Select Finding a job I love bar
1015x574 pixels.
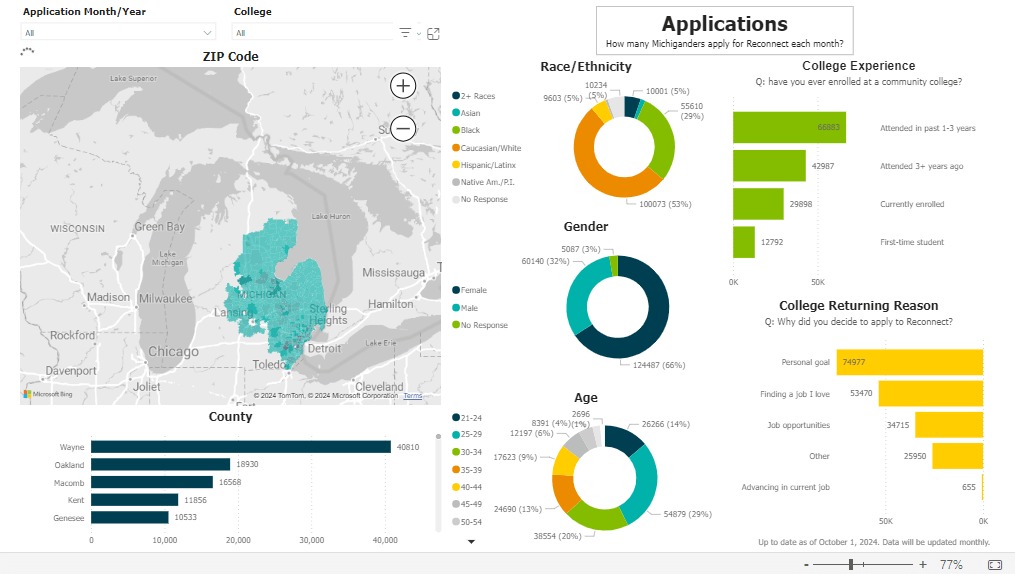(x=931, y=393)
